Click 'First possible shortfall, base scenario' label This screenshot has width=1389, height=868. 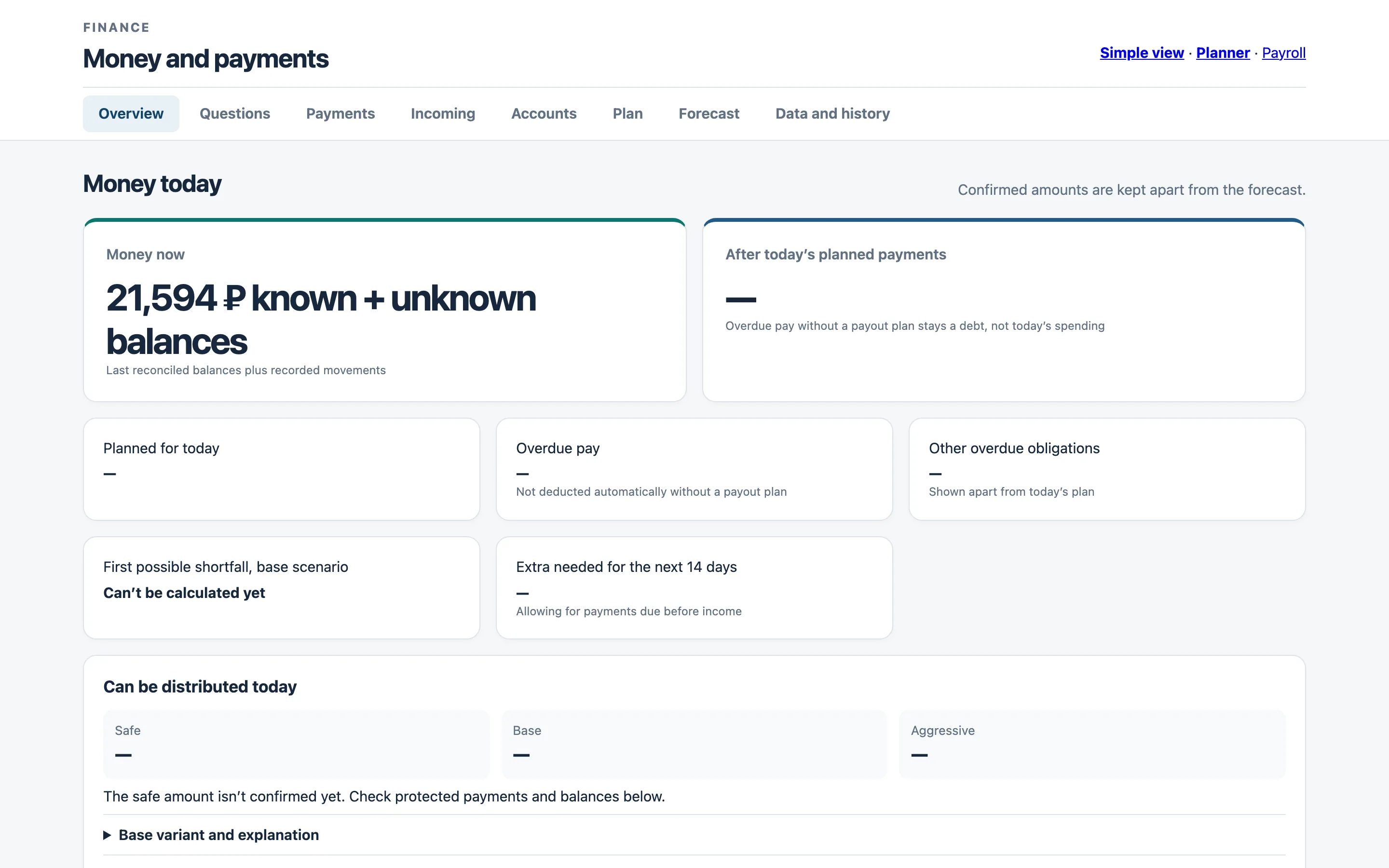pos(226,567)
